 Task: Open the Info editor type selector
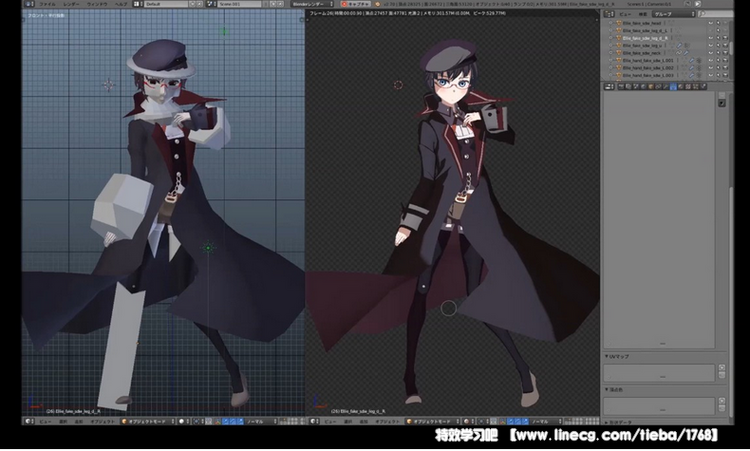[29, 4]
